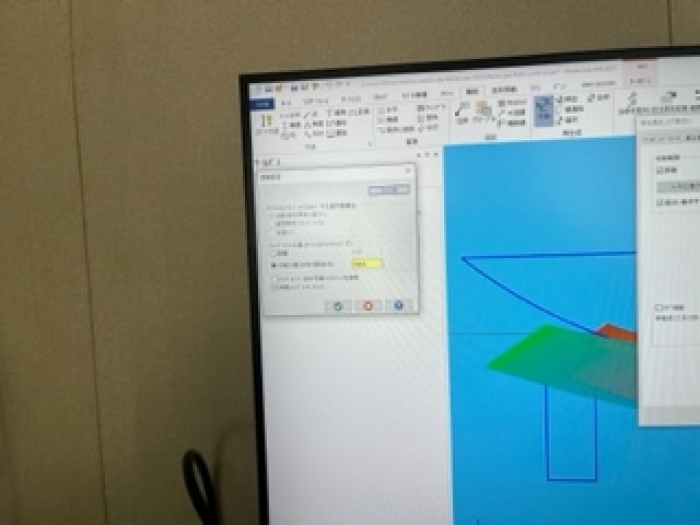The image size is (700, 525).
Task: Click the red cancel button in dialog
Action: click(368, 305)
